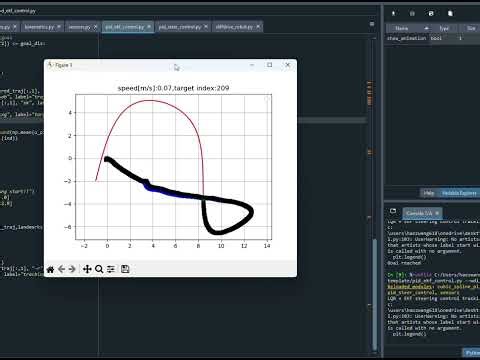
Task: Click the figure title speed and target index
Action: tap(173, 88)
